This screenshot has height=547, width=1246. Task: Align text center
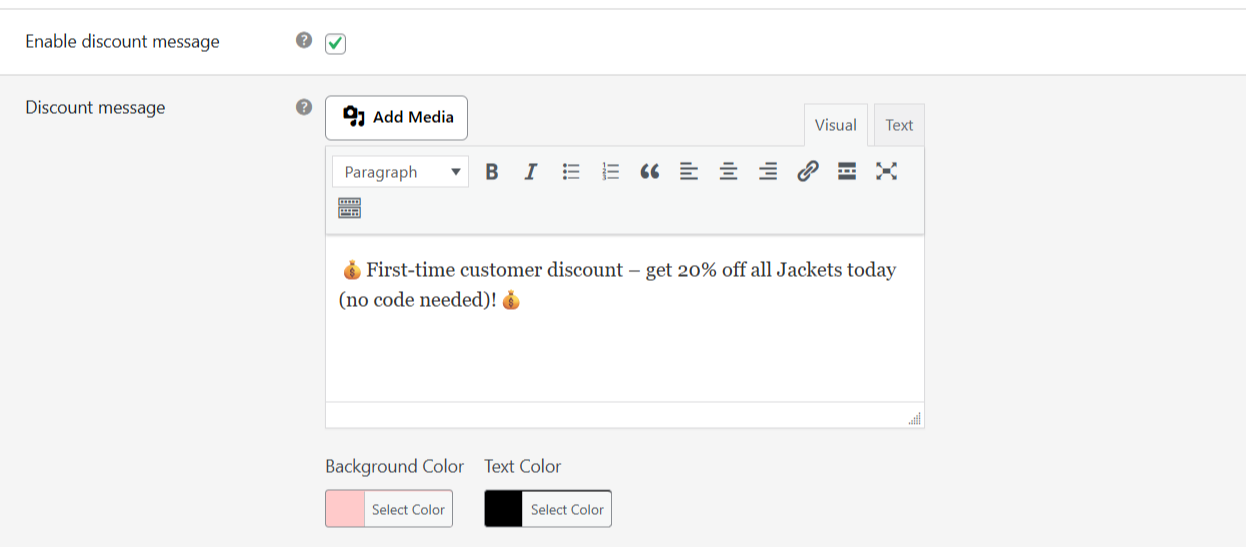point(729,172)
